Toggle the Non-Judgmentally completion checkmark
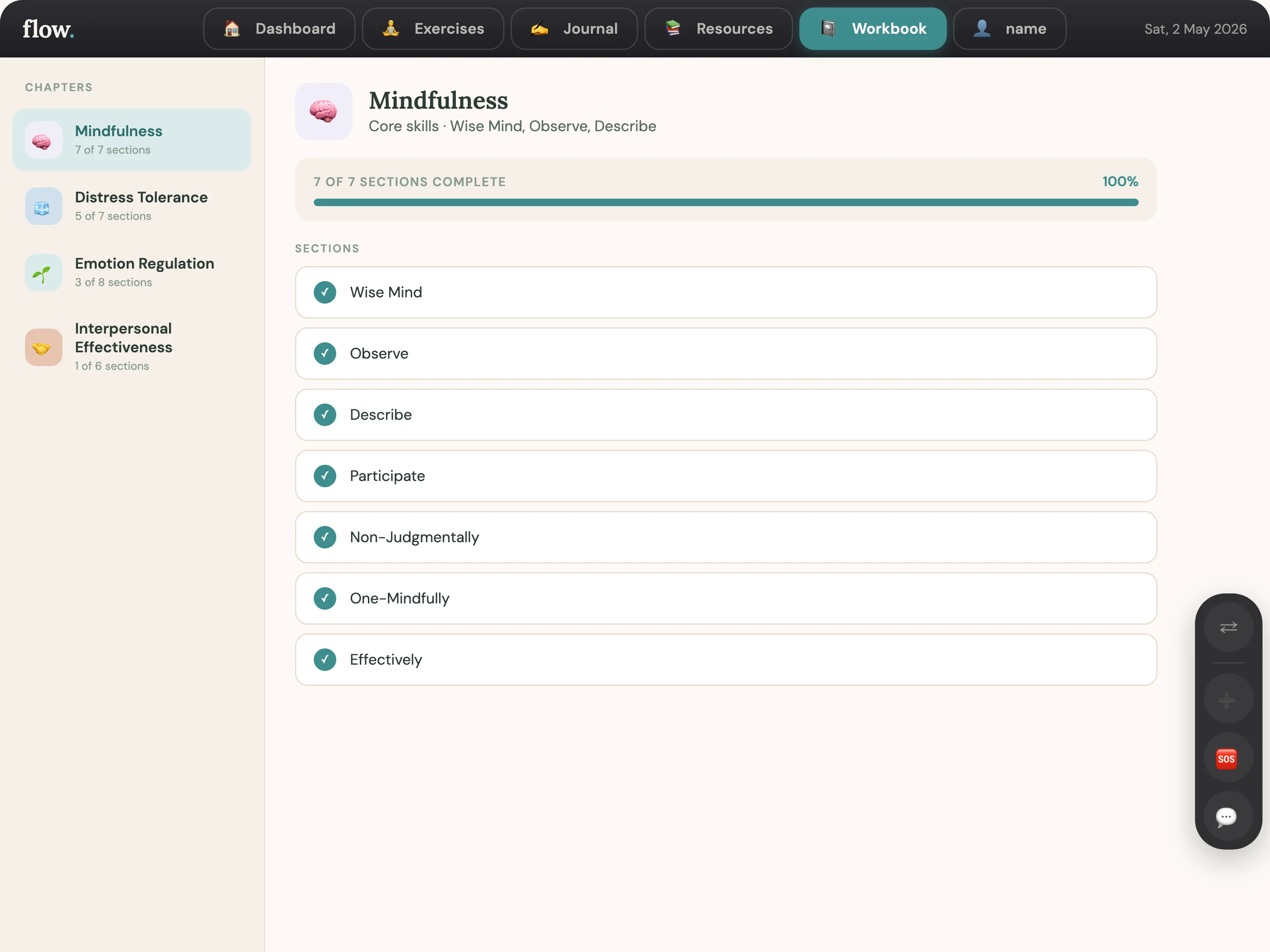 [x=325, y=537]
